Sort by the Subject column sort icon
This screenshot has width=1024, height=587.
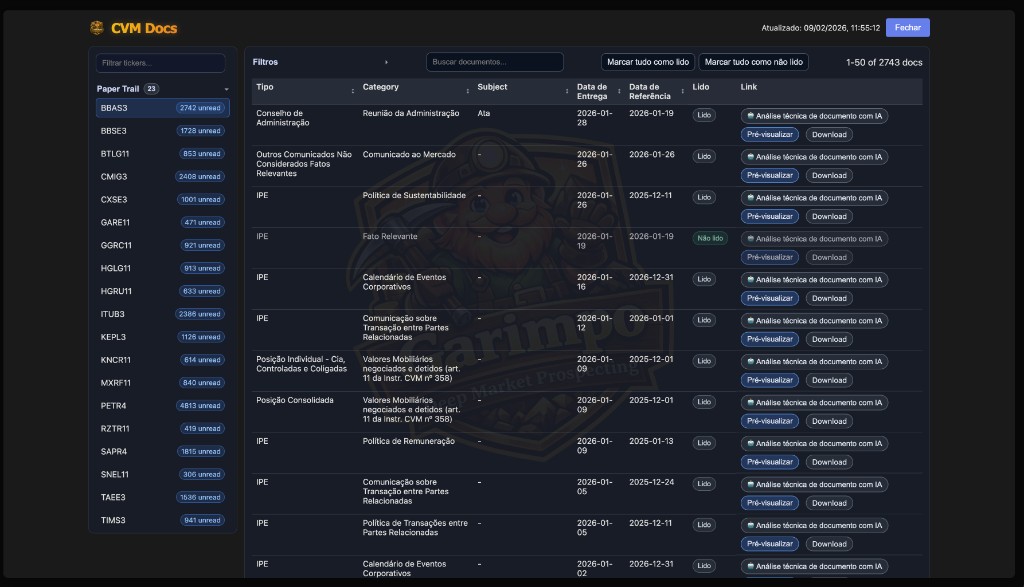point(567,91)
